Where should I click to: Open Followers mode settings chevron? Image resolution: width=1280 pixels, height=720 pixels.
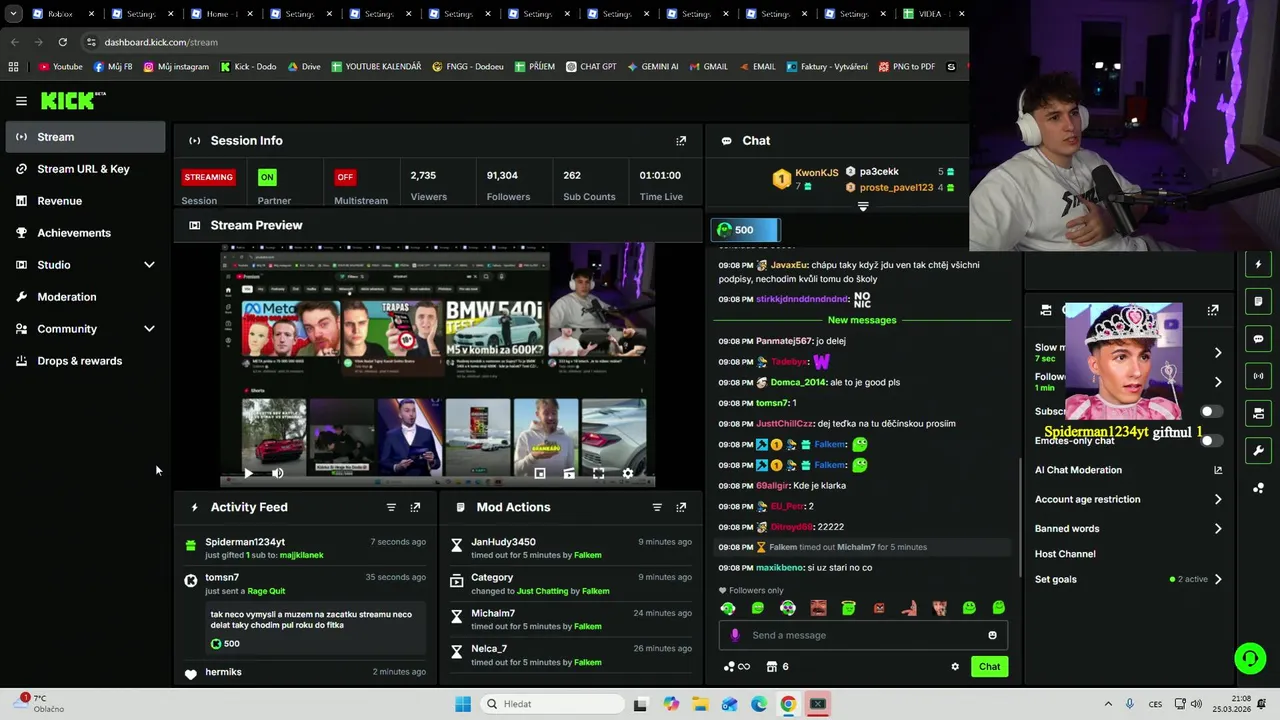pyautogui.click(x=1218, y=382)
